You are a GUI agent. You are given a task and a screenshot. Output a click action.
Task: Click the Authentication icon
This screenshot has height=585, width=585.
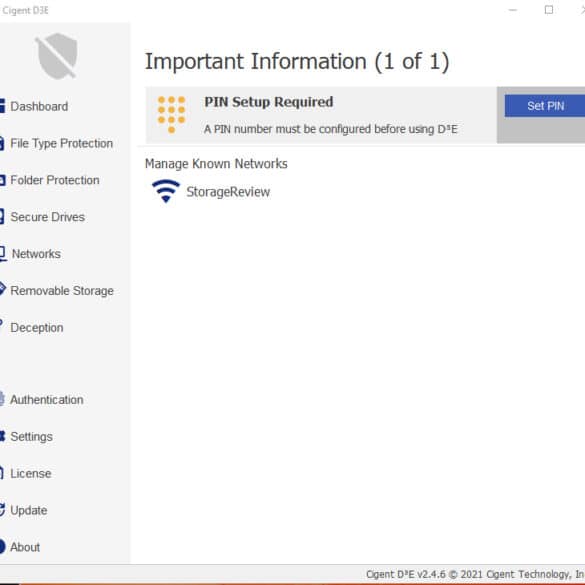[2, 398]
